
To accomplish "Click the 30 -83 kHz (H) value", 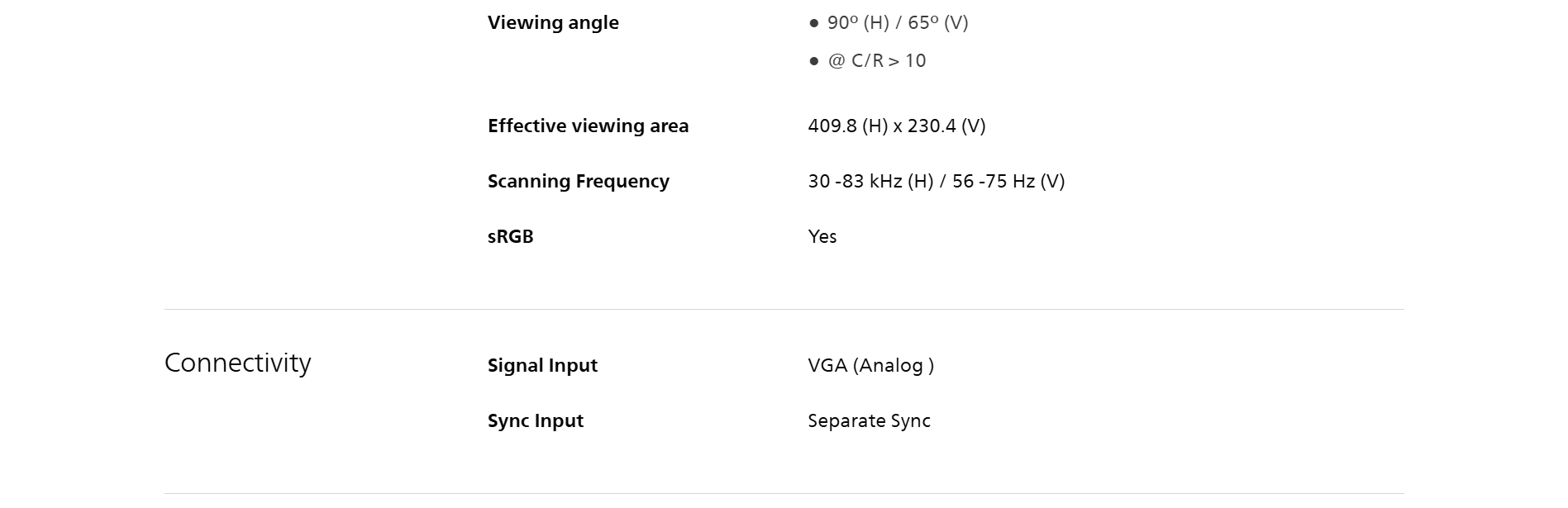I will [870, 182].
